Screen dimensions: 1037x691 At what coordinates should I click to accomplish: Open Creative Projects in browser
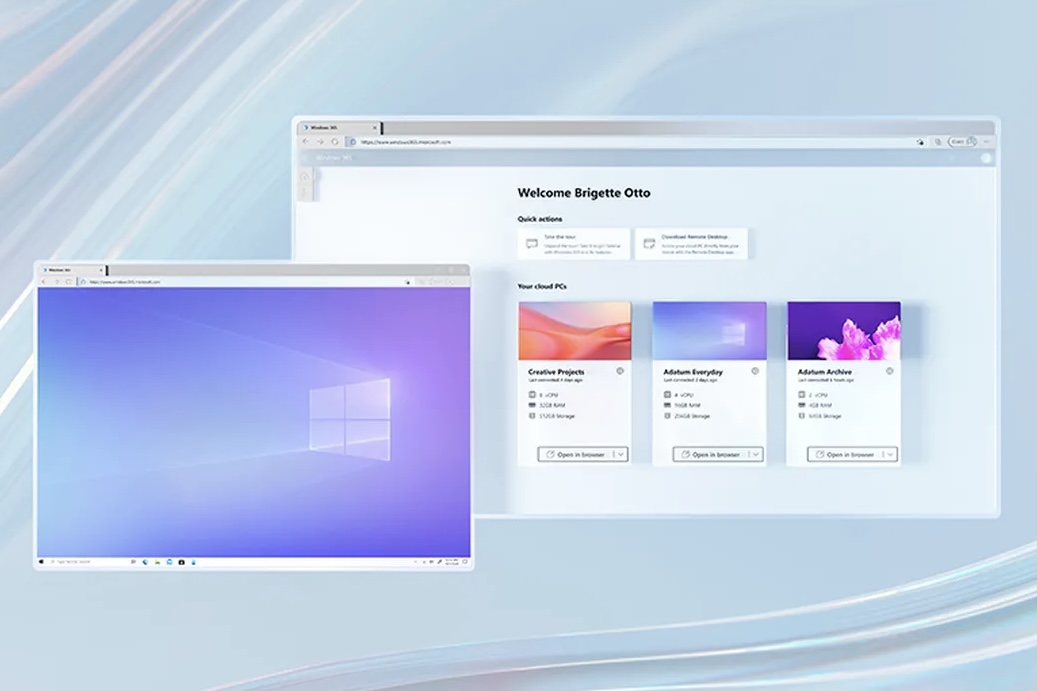575,454
